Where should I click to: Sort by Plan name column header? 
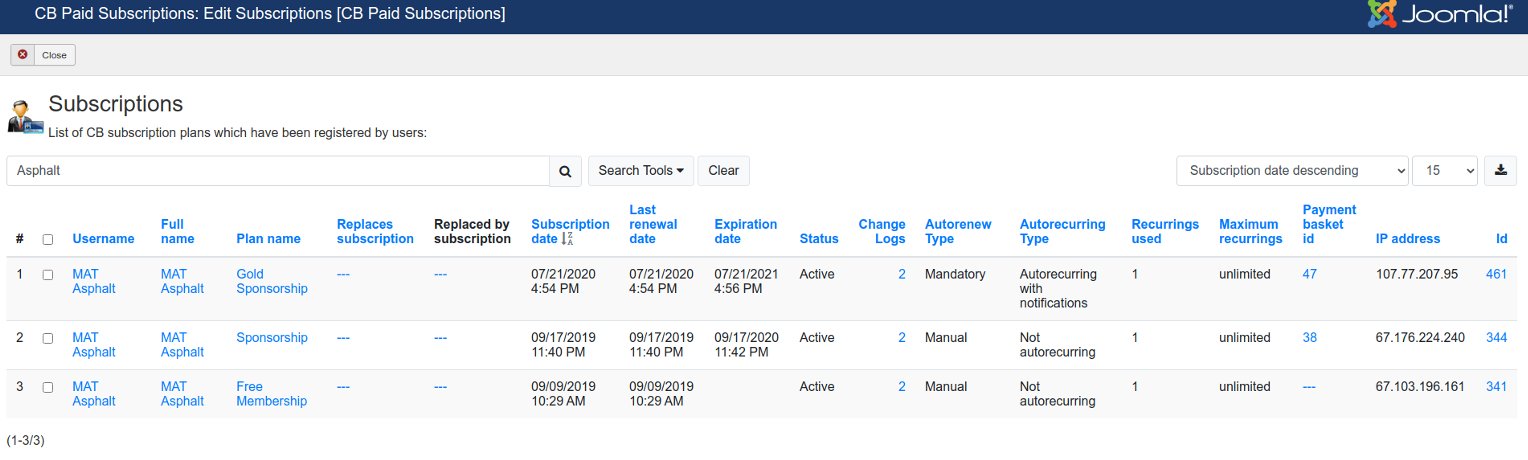pos(268,239)
